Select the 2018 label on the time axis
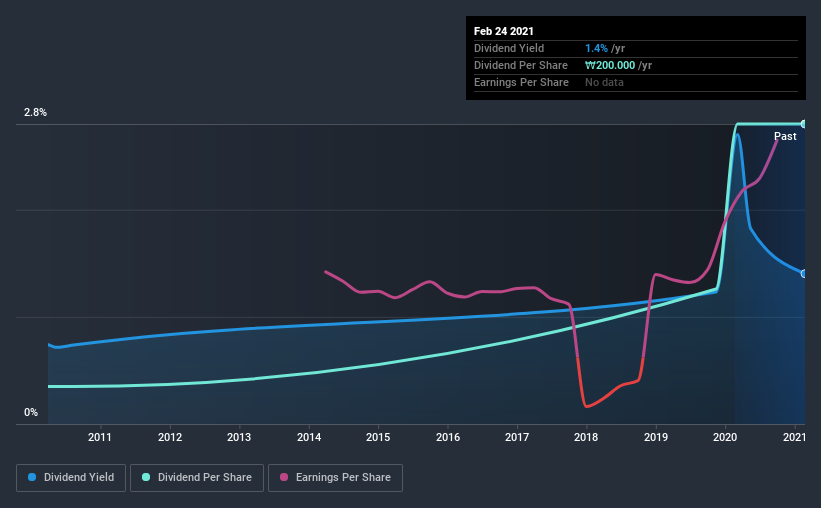Screen dimensions: 821x508 (x=586, y=437)
